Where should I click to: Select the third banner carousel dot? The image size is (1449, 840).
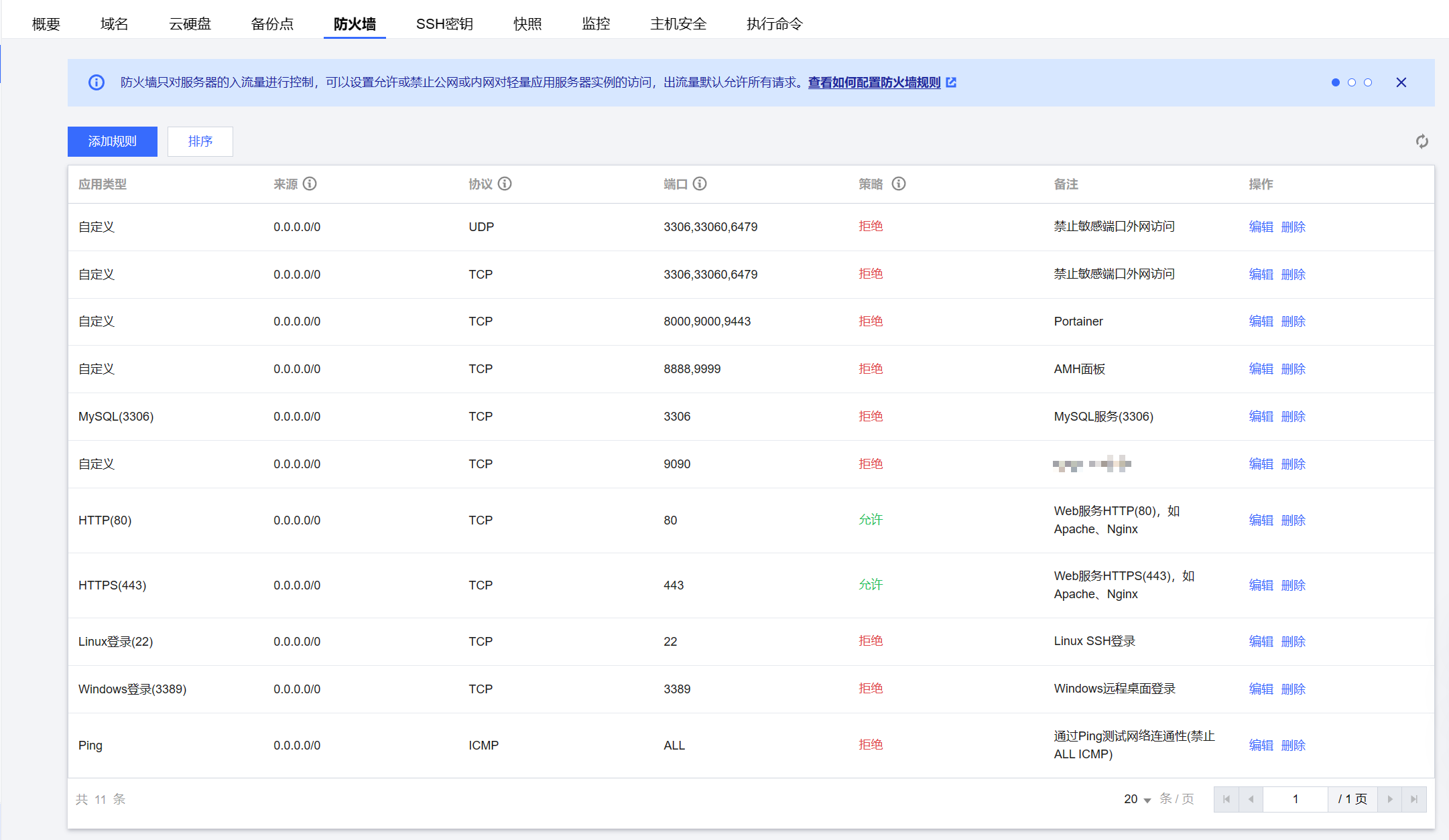click(x=1368, y=82)
